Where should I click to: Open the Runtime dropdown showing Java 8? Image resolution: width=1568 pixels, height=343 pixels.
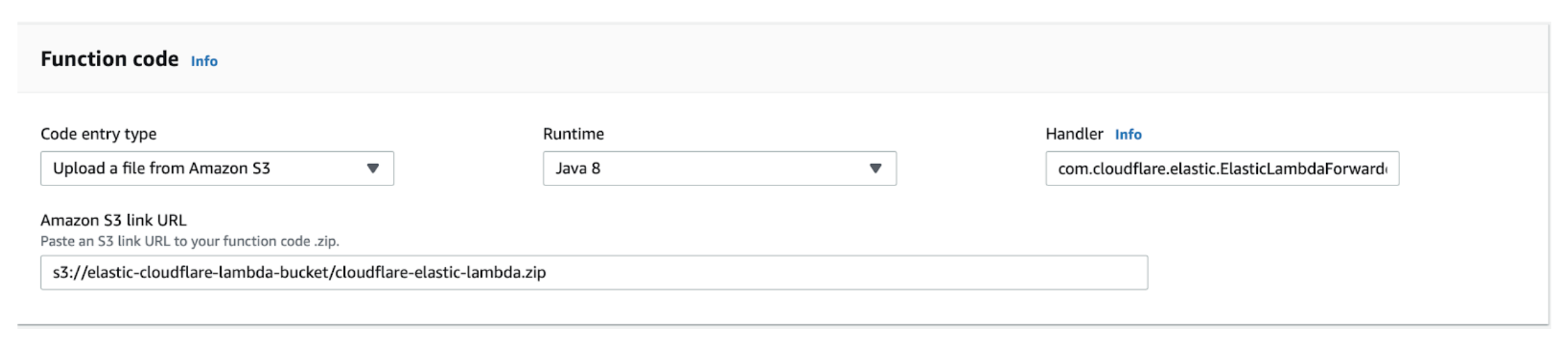click(x=719, y=169)
